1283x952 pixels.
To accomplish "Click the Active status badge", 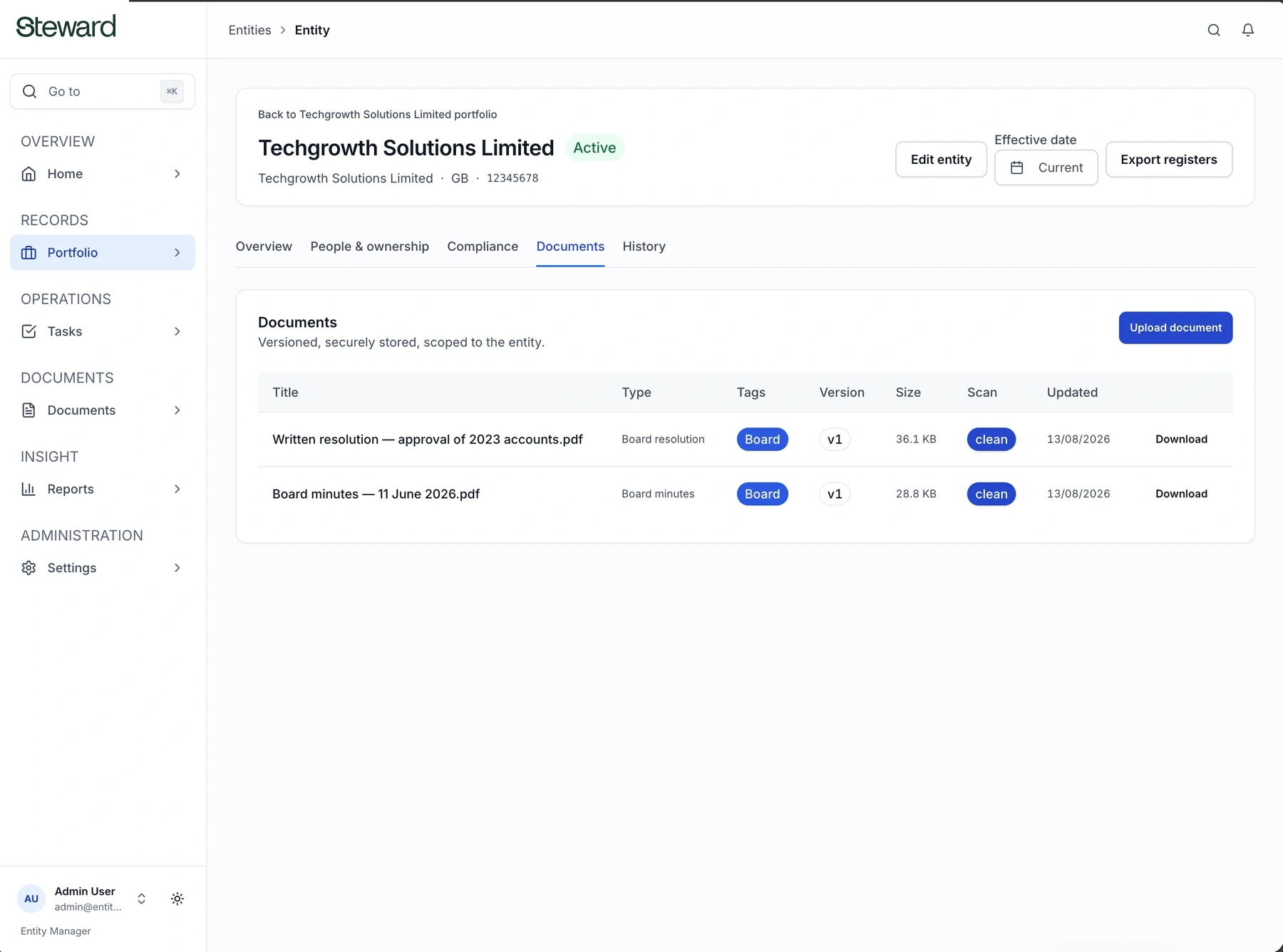I will (x=594, y=148).
